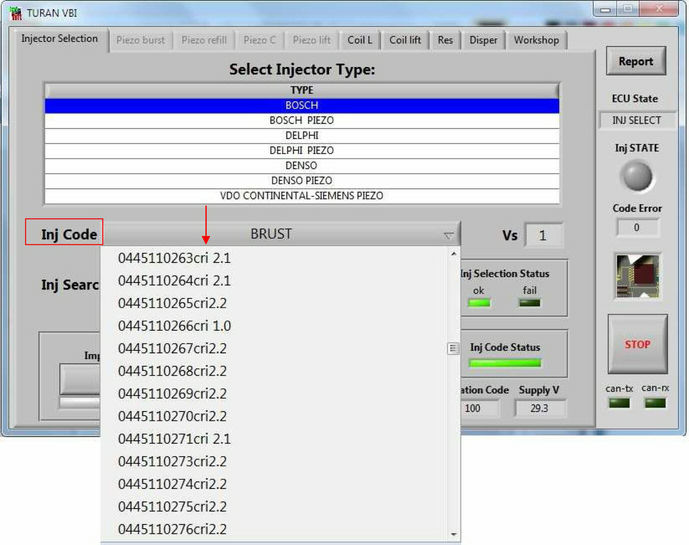Select 0445110273cri2.2 injector code

coord(172,461)
